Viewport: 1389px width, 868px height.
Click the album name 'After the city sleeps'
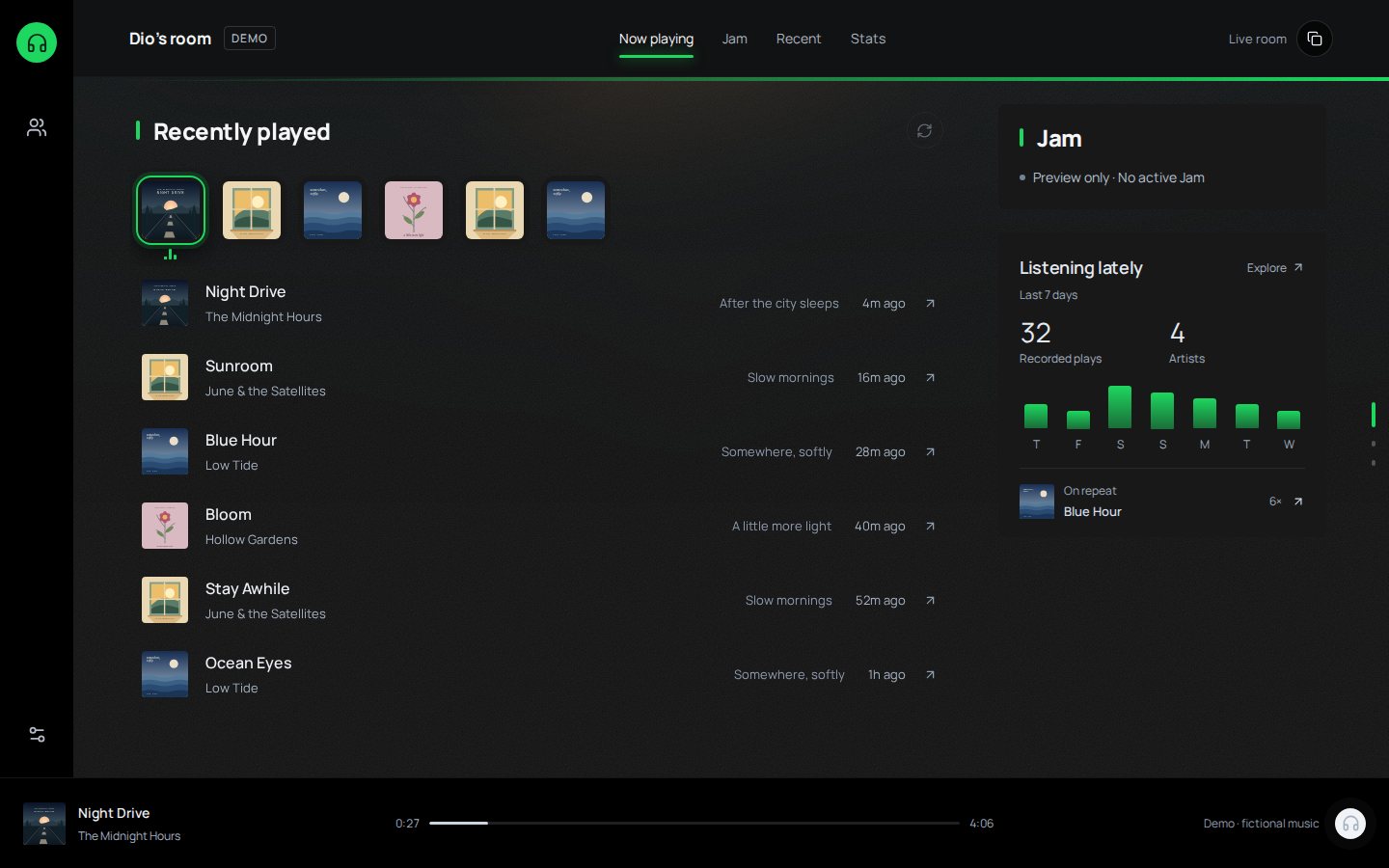point(779,303)
